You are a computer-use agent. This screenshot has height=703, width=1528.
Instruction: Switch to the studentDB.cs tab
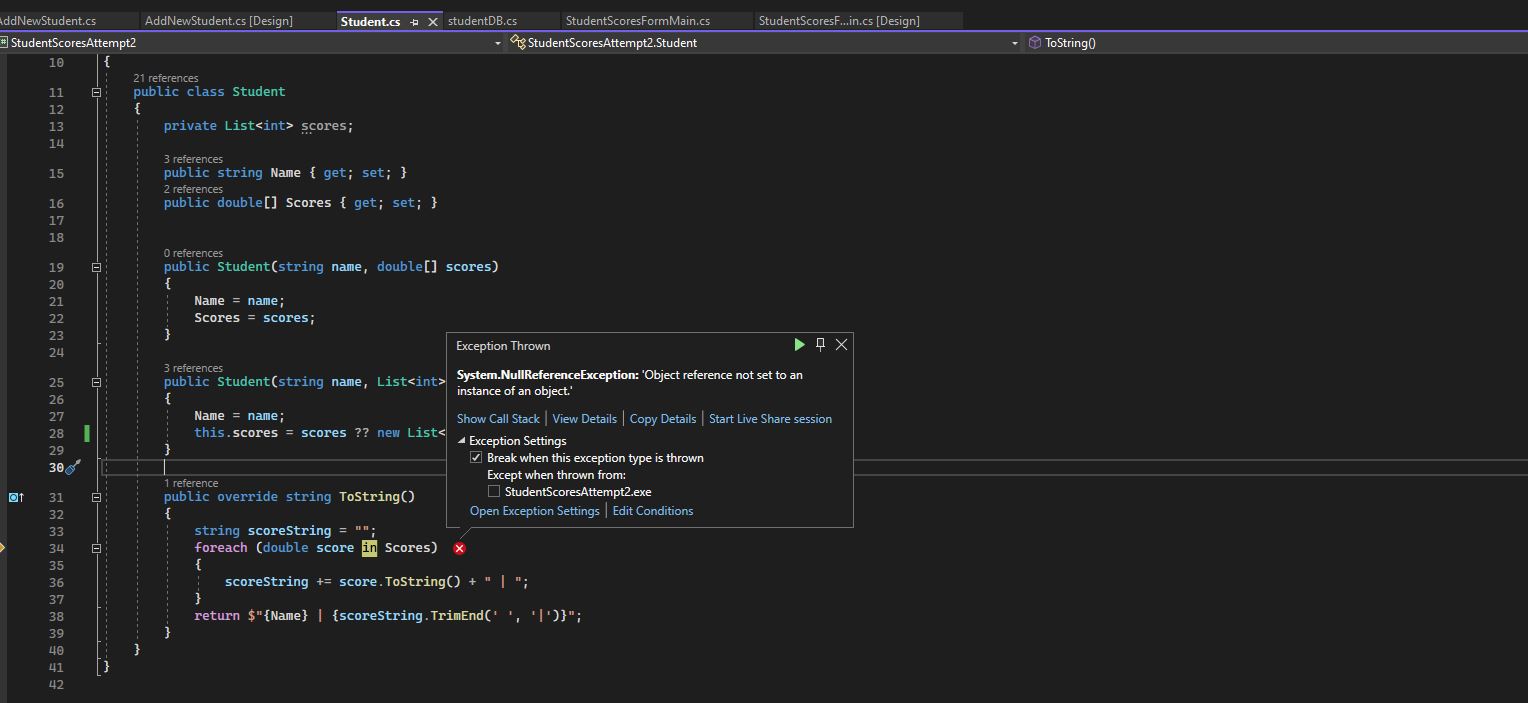coord(482,20)
